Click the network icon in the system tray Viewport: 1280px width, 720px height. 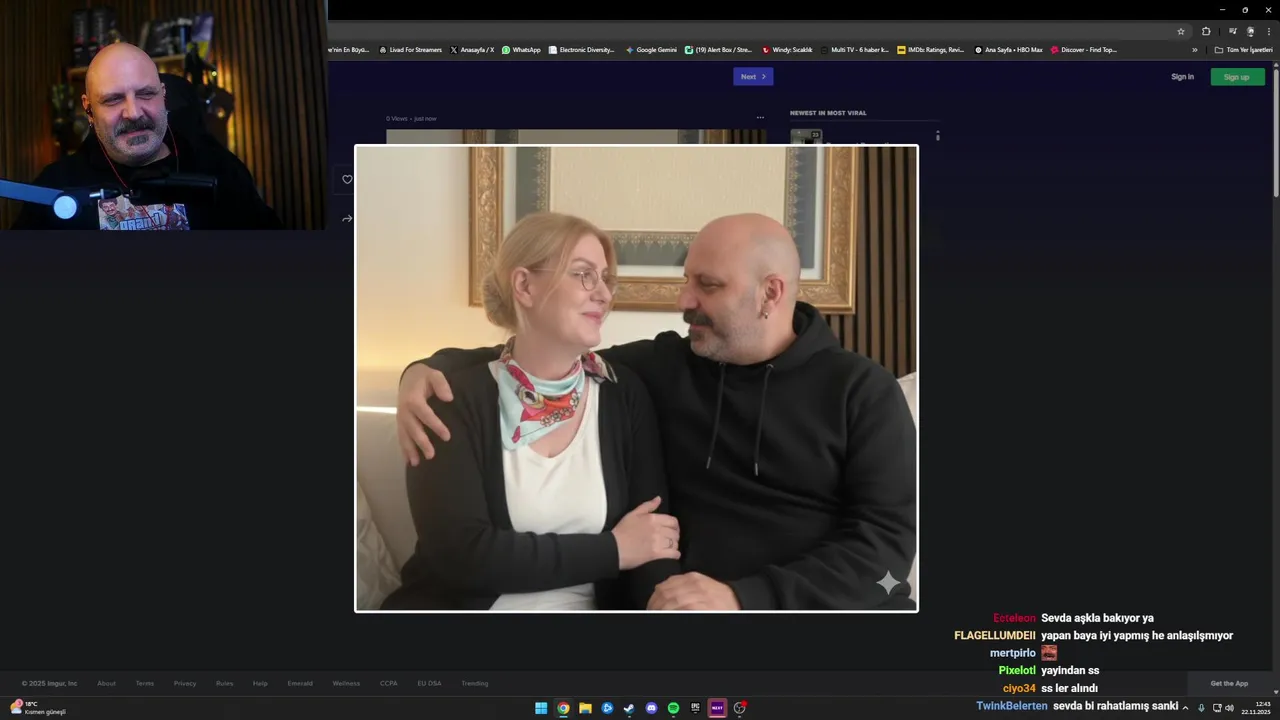1216,708
